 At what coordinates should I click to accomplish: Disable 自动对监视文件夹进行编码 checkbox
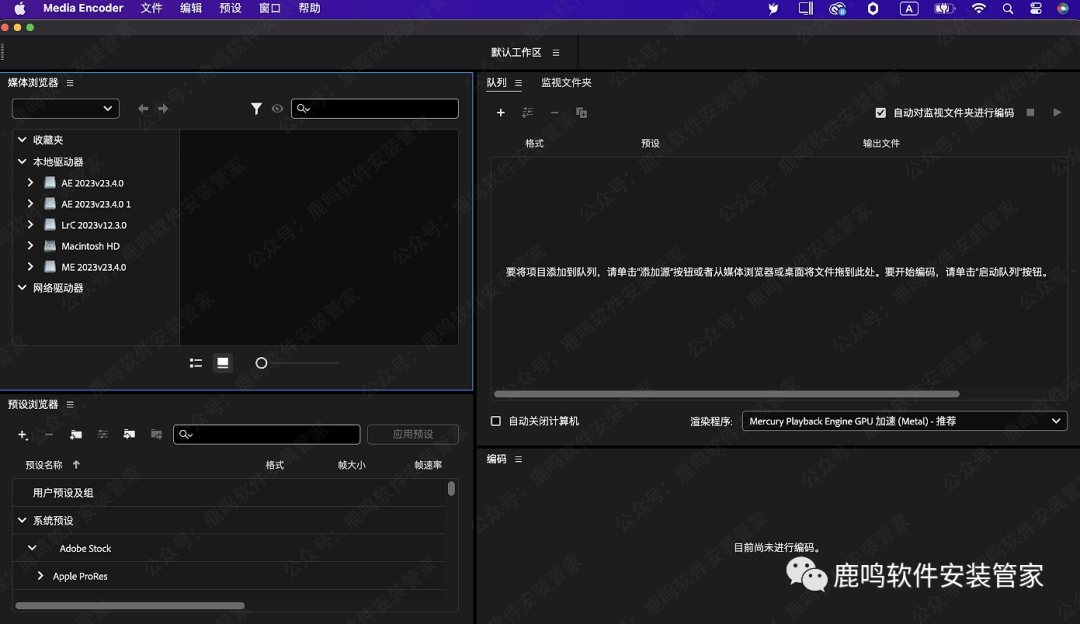pyautogui.click(x=881, y=112)
